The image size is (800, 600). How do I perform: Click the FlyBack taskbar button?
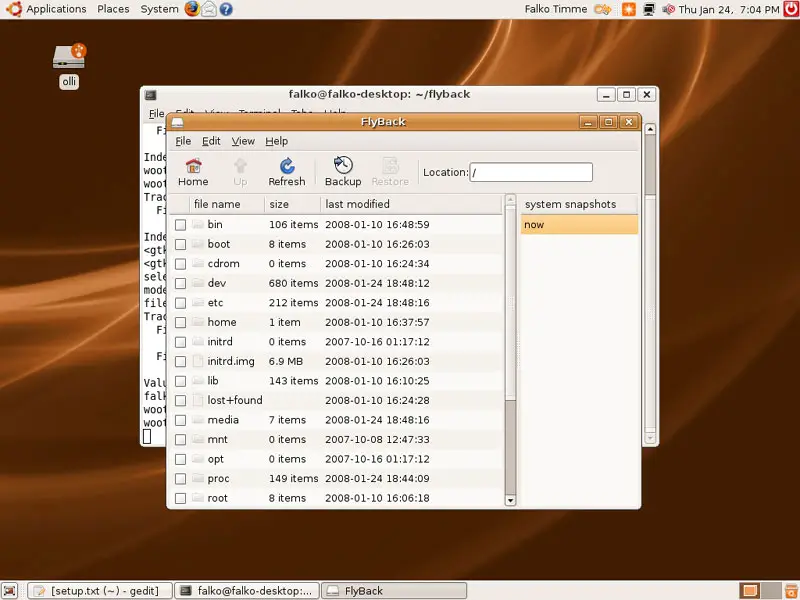click(x=394, y=591)
